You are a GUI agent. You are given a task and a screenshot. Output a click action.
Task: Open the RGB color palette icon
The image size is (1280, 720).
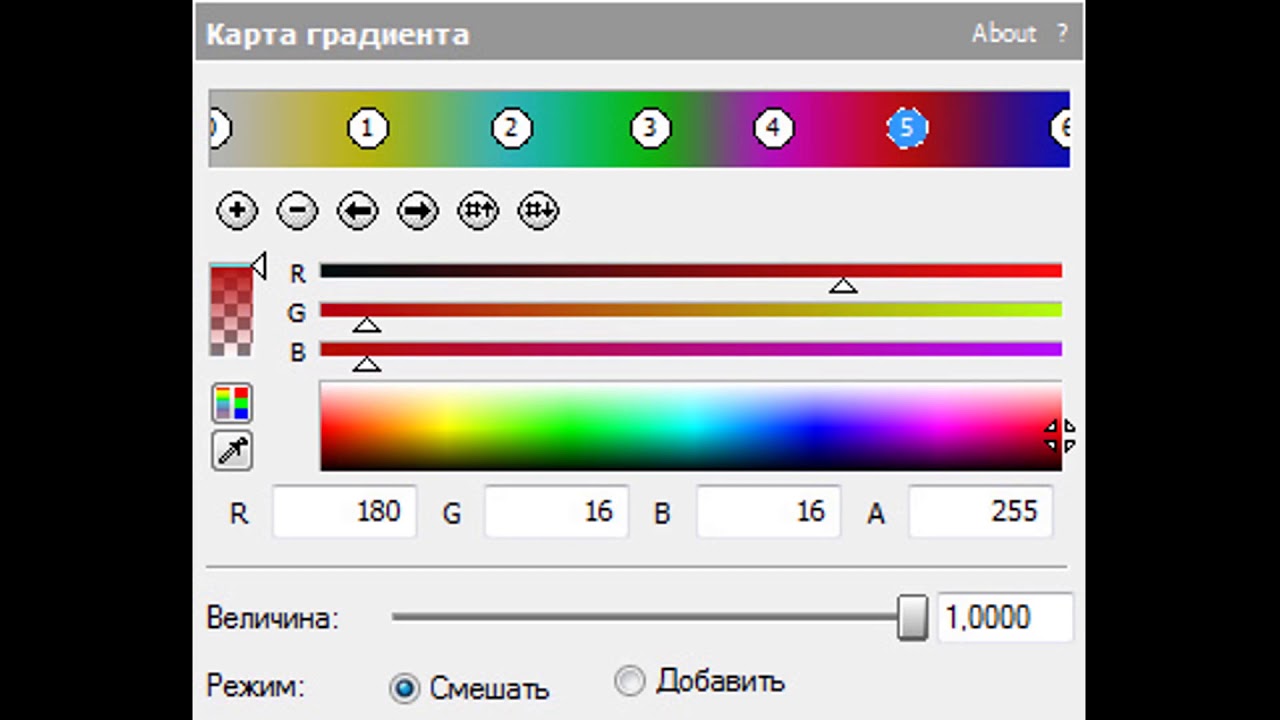click(232, 403)
